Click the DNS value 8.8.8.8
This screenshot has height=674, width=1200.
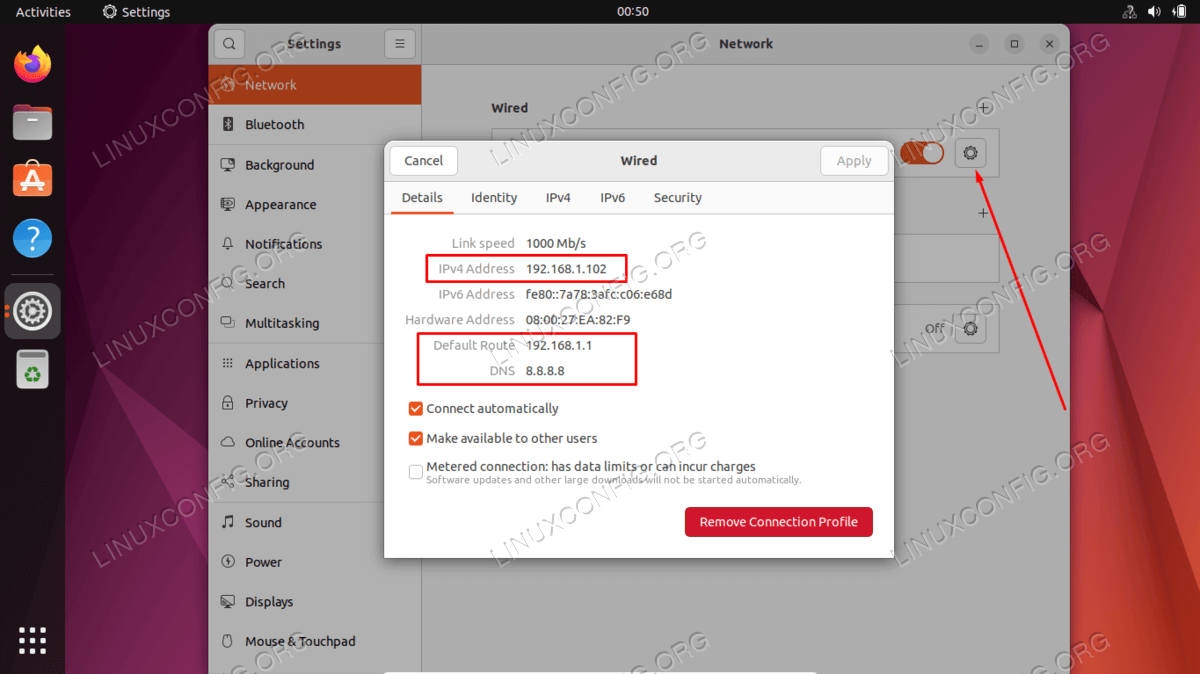click(545, 371)
